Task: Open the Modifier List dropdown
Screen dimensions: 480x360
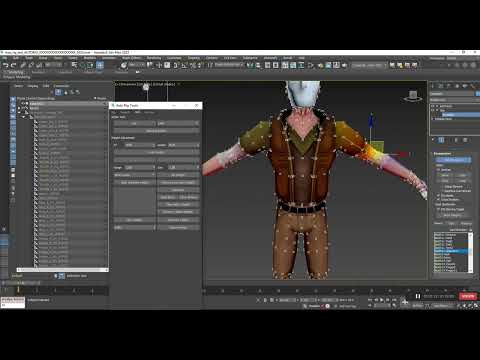Action: pos(455,100)
